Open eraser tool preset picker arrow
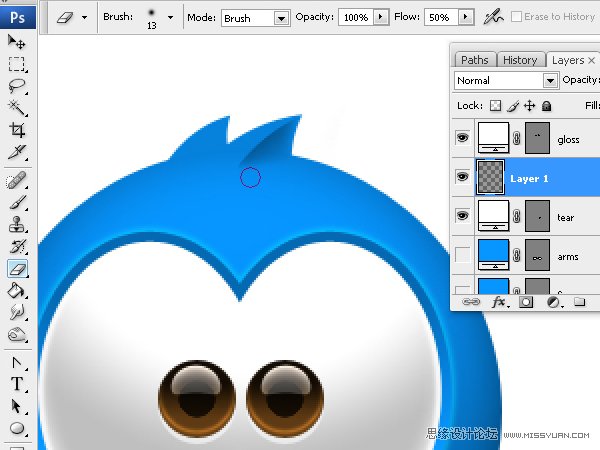Image resolution: width=600 pixels, height=450 pixels. pos(85,17)
